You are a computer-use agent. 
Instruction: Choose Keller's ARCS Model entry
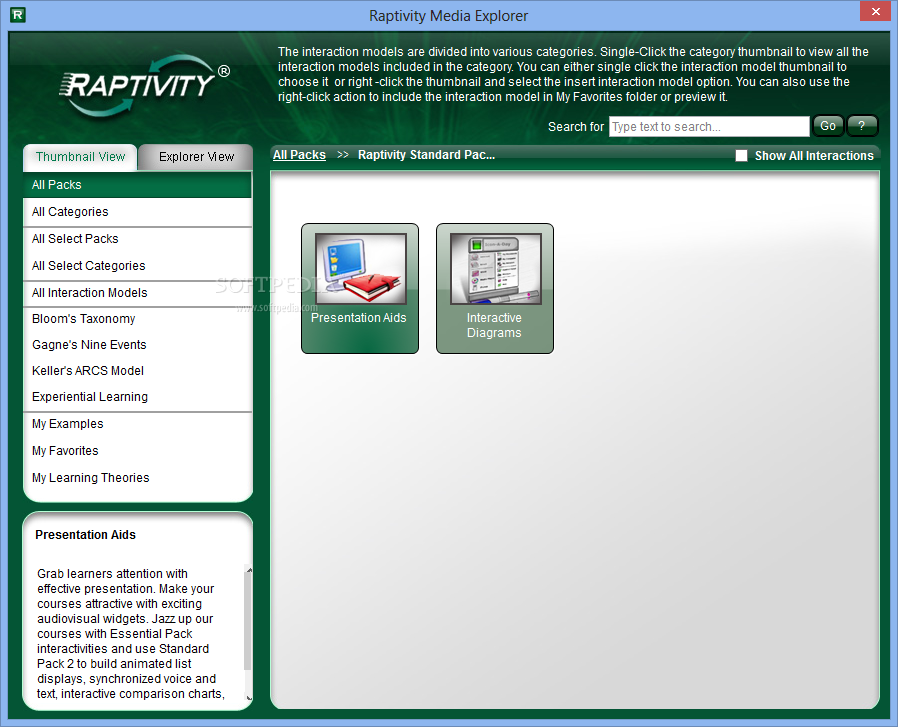coord(137,371)
